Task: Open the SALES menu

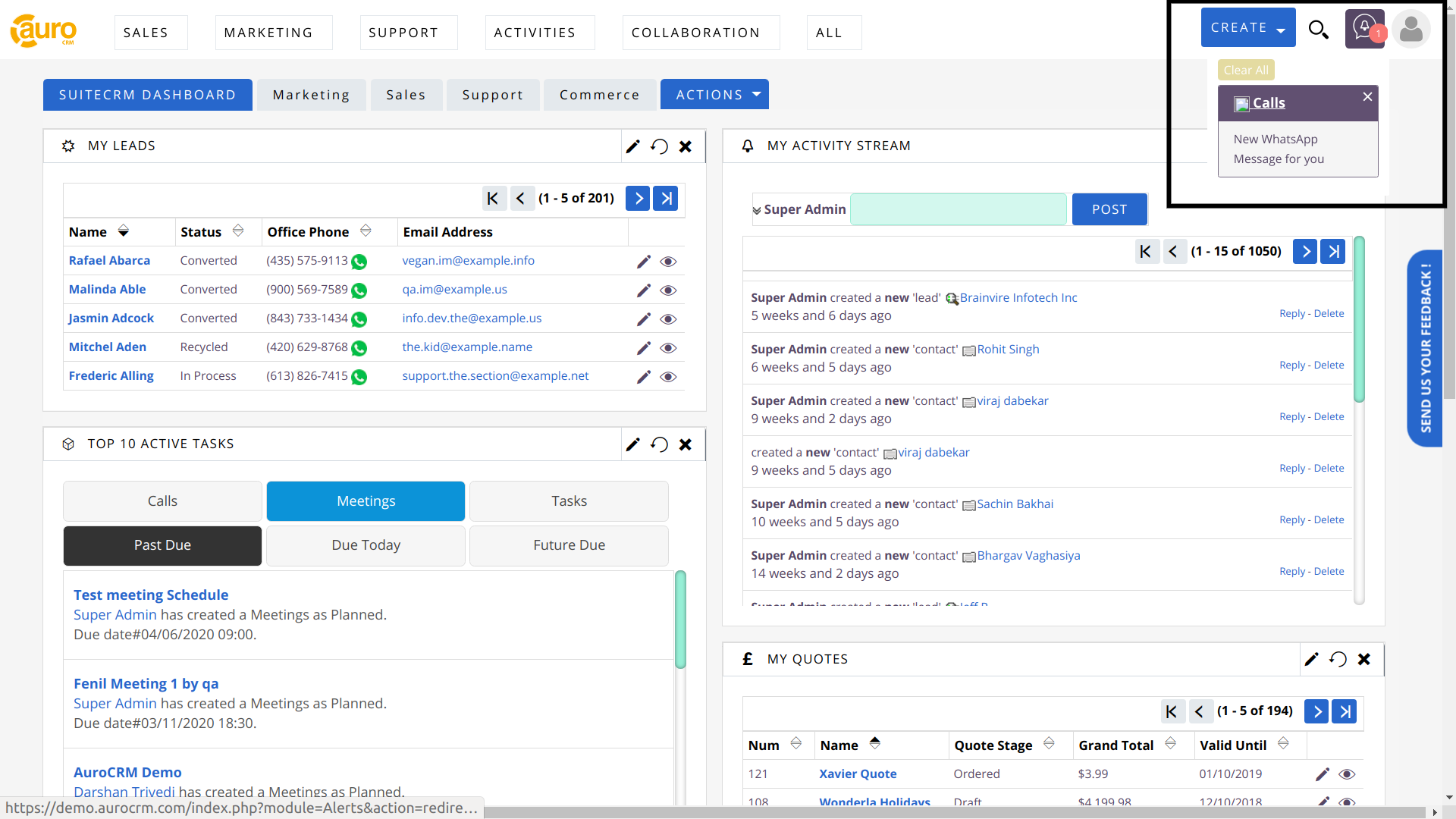Action: [150, 33]
